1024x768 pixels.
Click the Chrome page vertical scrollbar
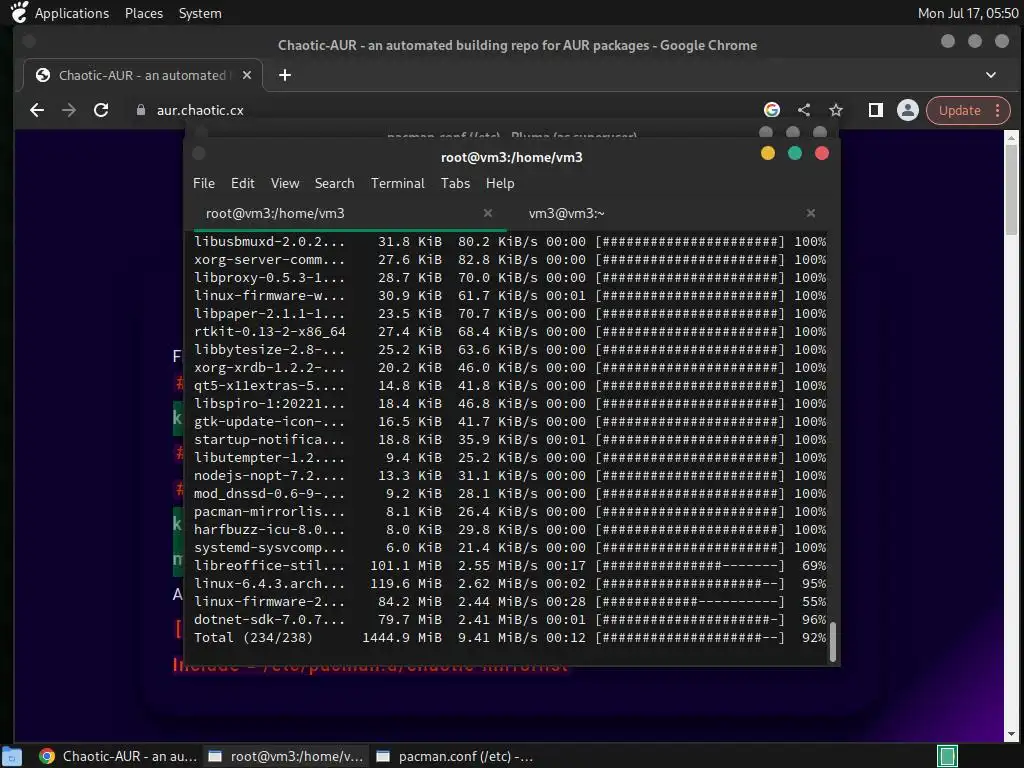click(x=1011, y=189)
